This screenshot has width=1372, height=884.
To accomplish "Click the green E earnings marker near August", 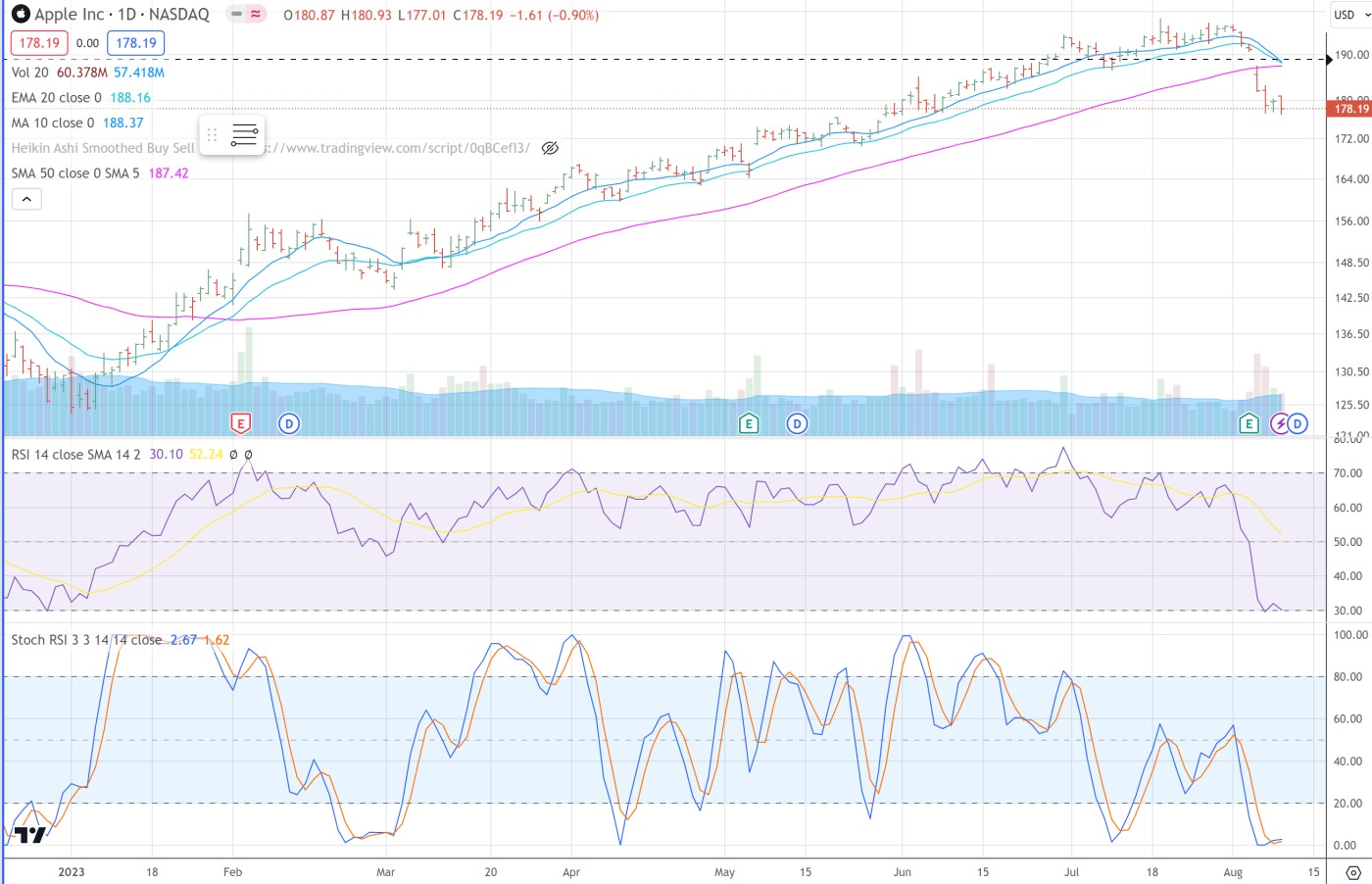I will [x=1249, y=423].
